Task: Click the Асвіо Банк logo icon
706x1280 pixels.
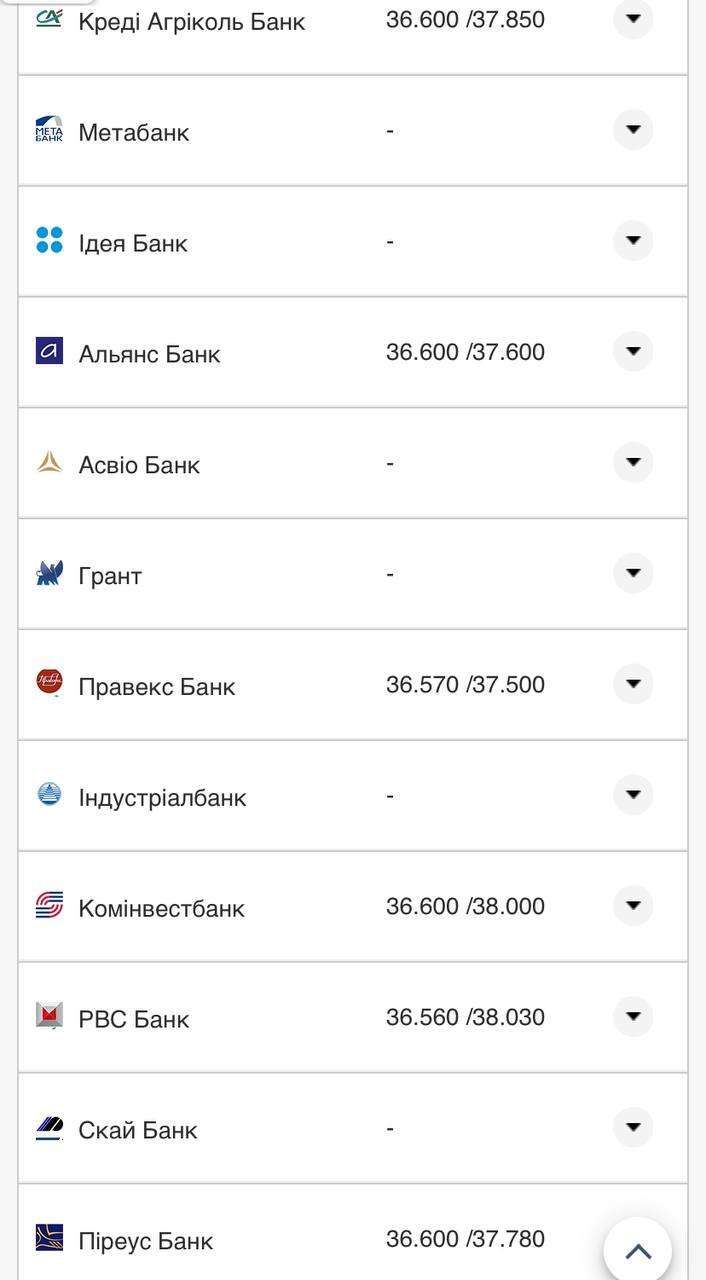Action: (49, 462)
